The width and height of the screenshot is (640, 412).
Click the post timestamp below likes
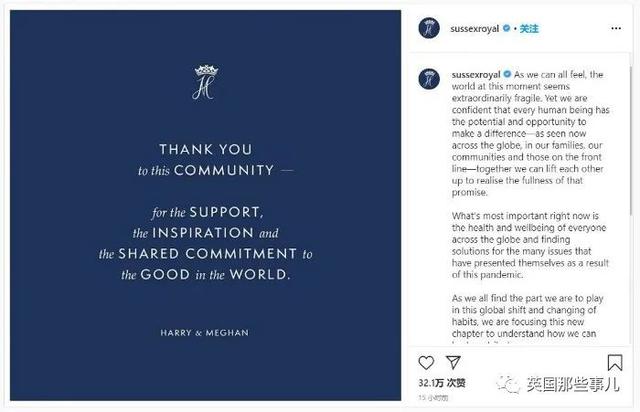tap(433, 397)
